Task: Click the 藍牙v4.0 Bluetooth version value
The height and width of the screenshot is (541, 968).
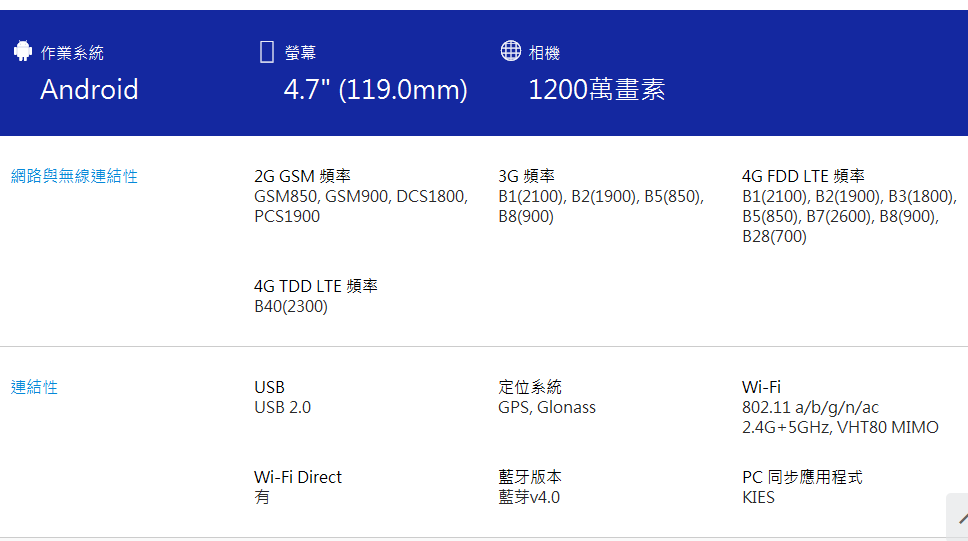Action: [529, 497]
